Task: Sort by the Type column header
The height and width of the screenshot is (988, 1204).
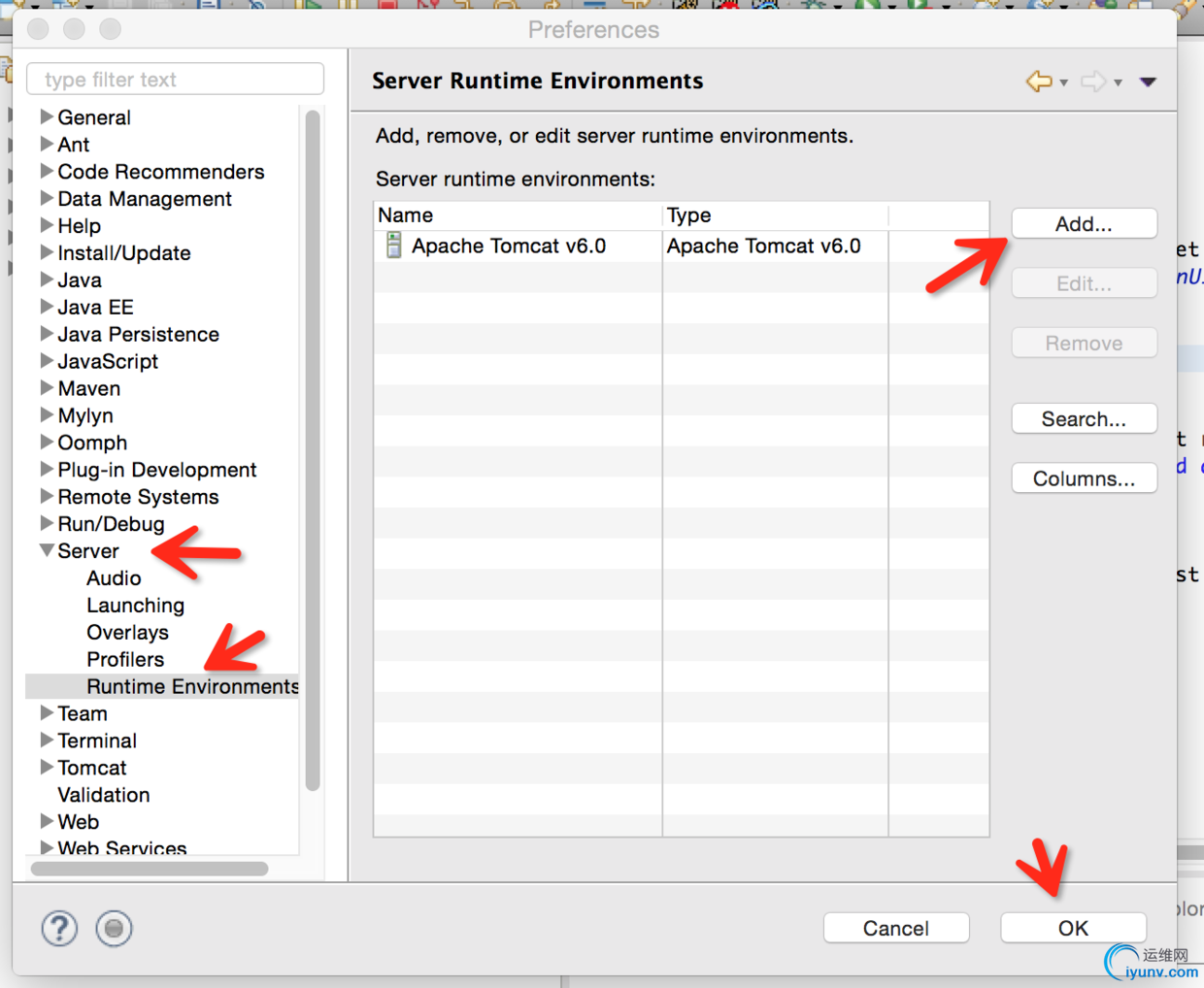Action: click(x=775, y=215)
